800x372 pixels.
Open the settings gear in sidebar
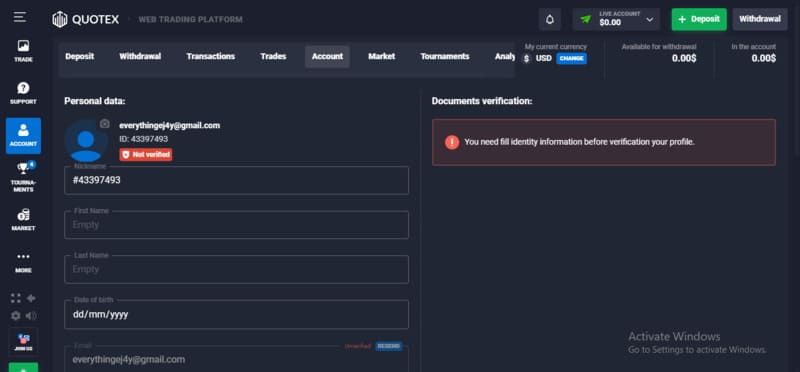16,316
